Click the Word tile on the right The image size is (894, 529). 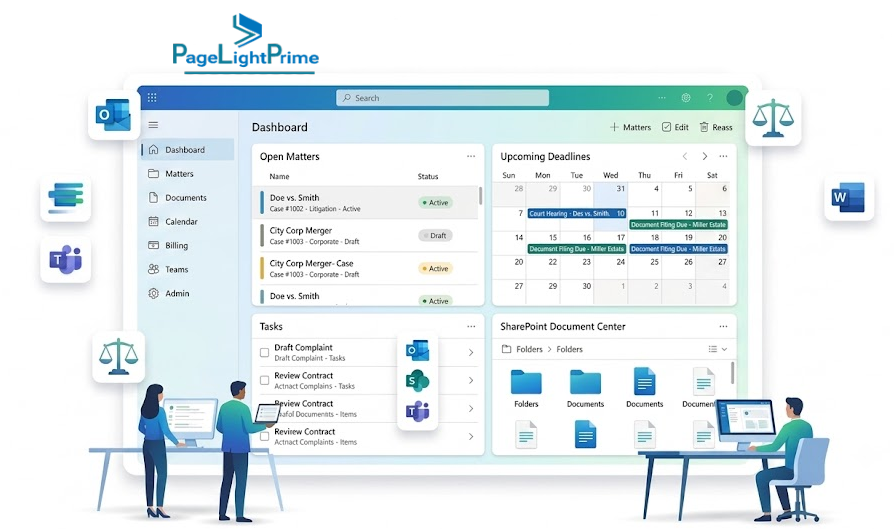coord(848,197)
